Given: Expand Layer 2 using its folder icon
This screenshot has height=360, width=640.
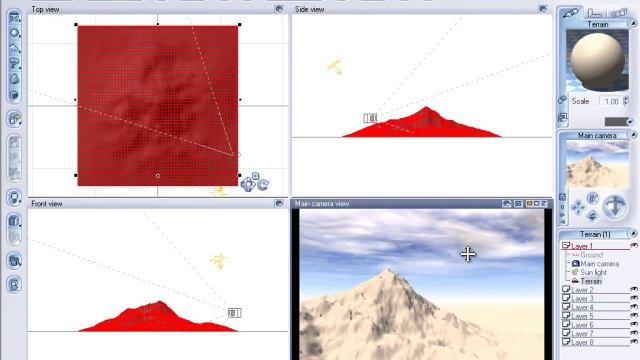Looking at the screenshot, I should pyautogui.click(x=566, y=289).
